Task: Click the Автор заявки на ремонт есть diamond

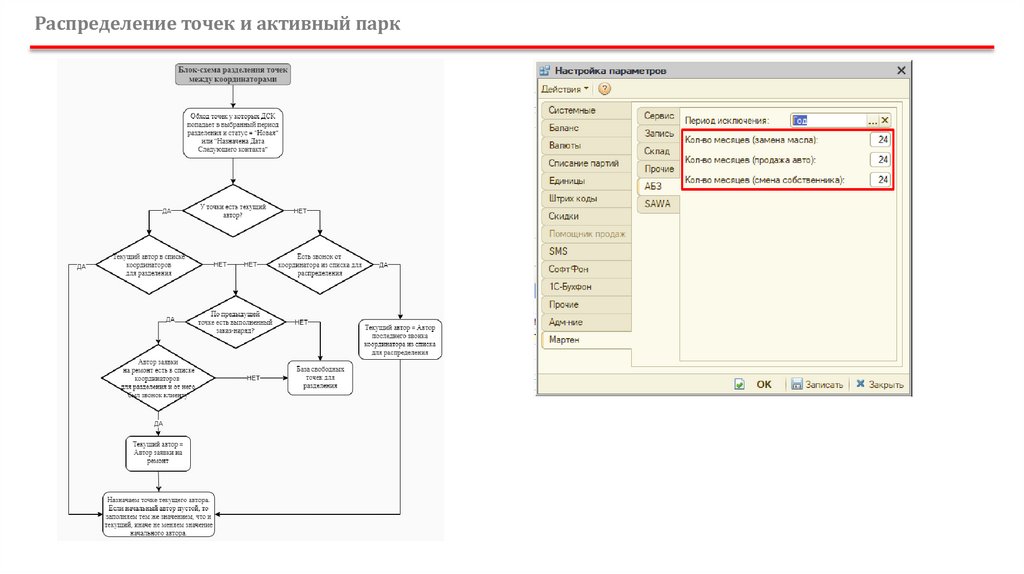Action: (158, 378)
